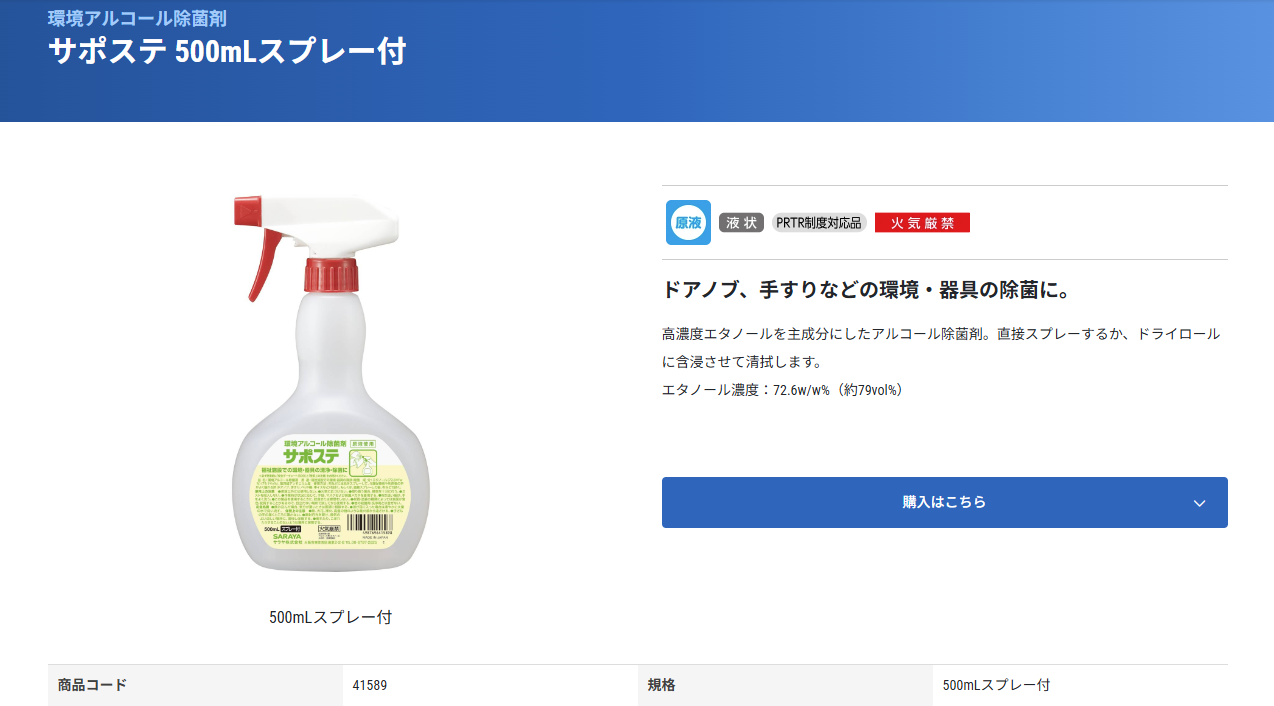Click the blue 原液 icon
Image resolution: width=1274 pixels, height=706 pixels.
pyautogui.click(x=688, y=222)
